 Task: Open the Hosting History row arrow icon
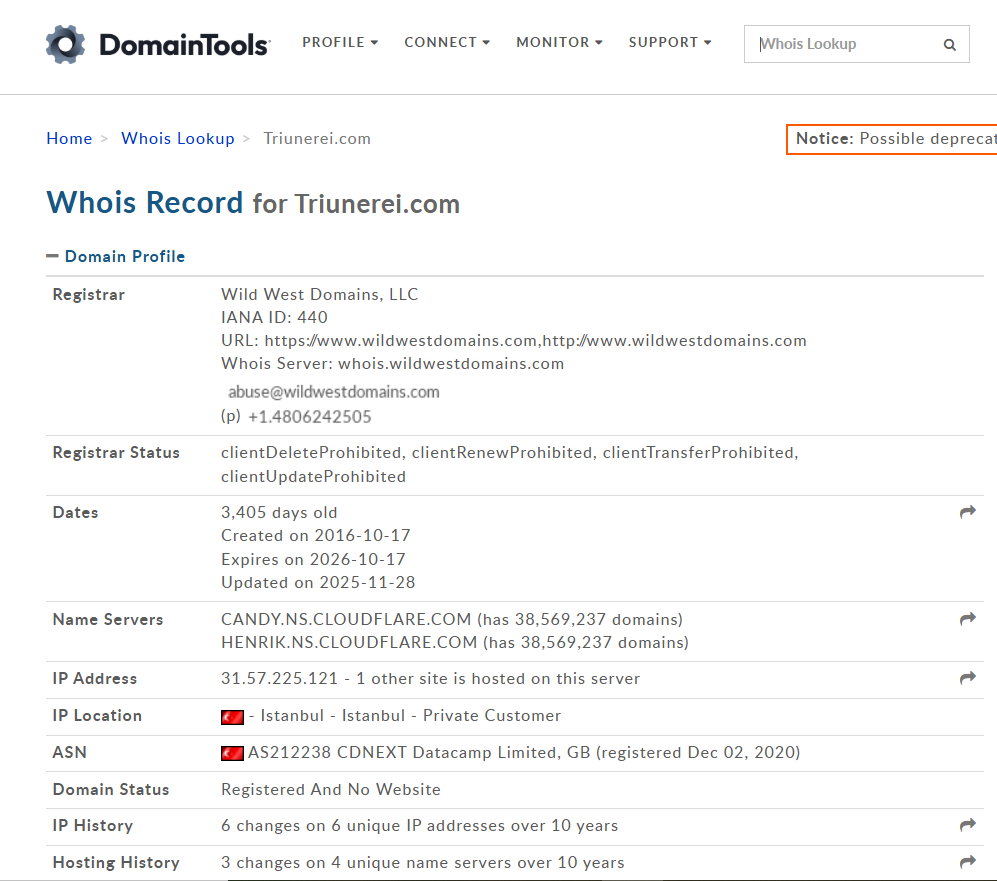(967, 862)
